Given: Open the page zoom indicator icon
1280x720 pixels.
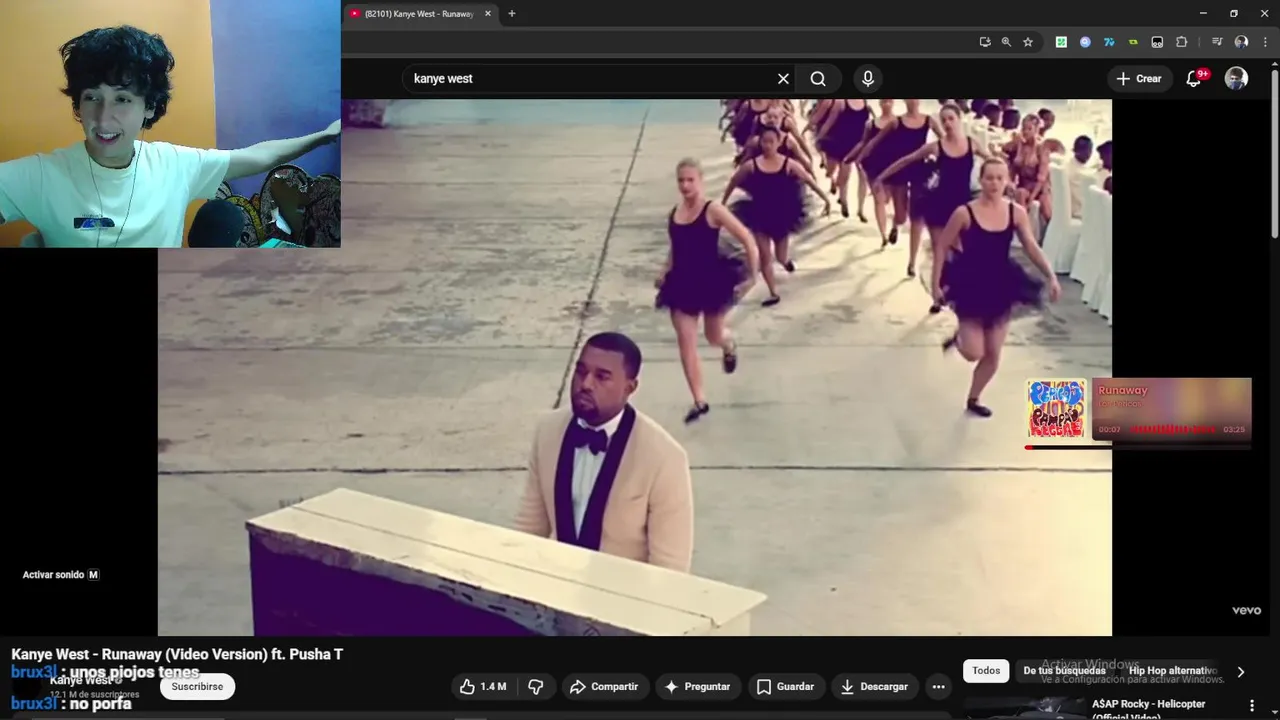Looking at the screenshot, I should tap(1006, 42).
